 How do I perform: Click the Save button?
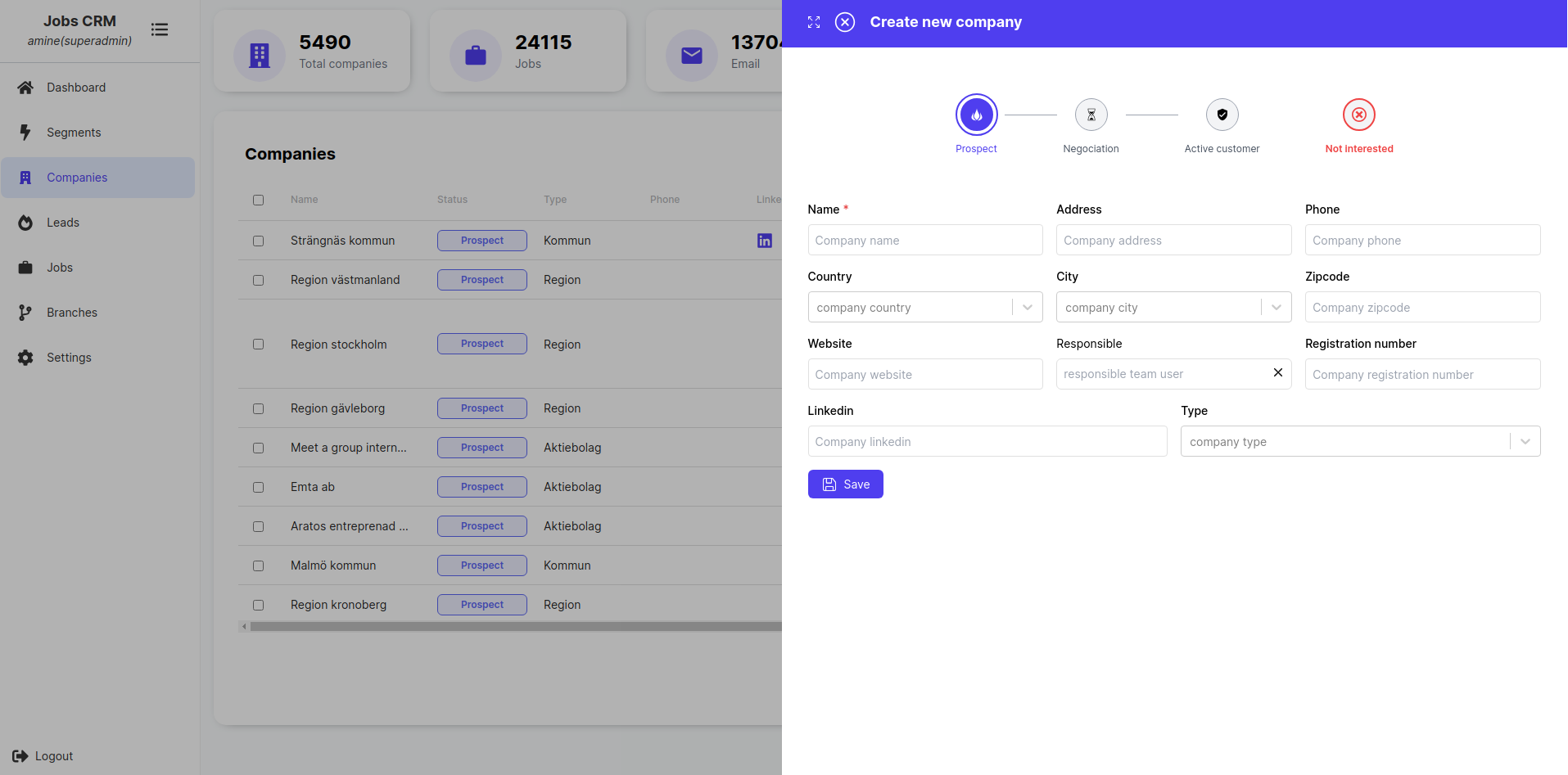(845, 484)
